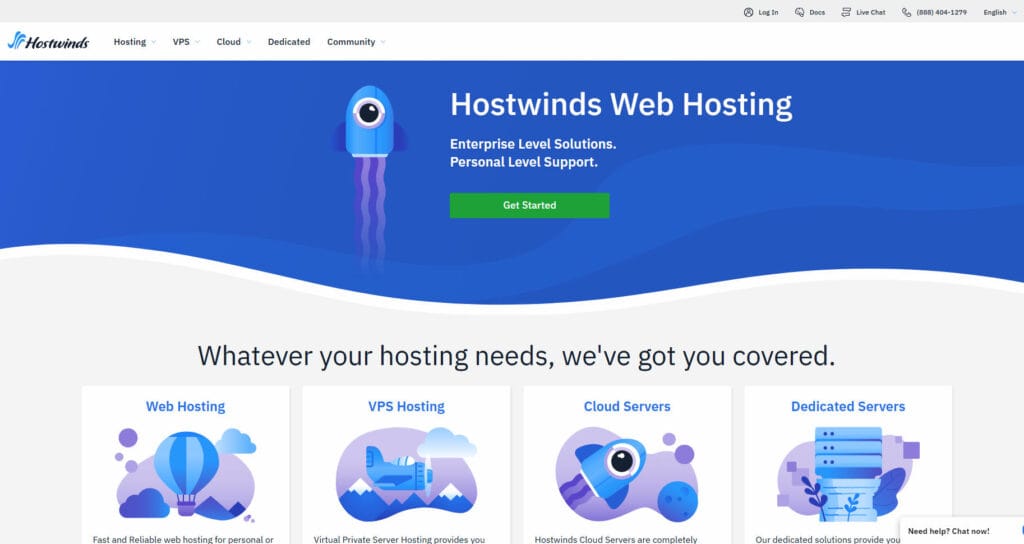Open the Web Hosting heading link
Viewport: 1024px width, 544px height.
[x=185, y=406]
